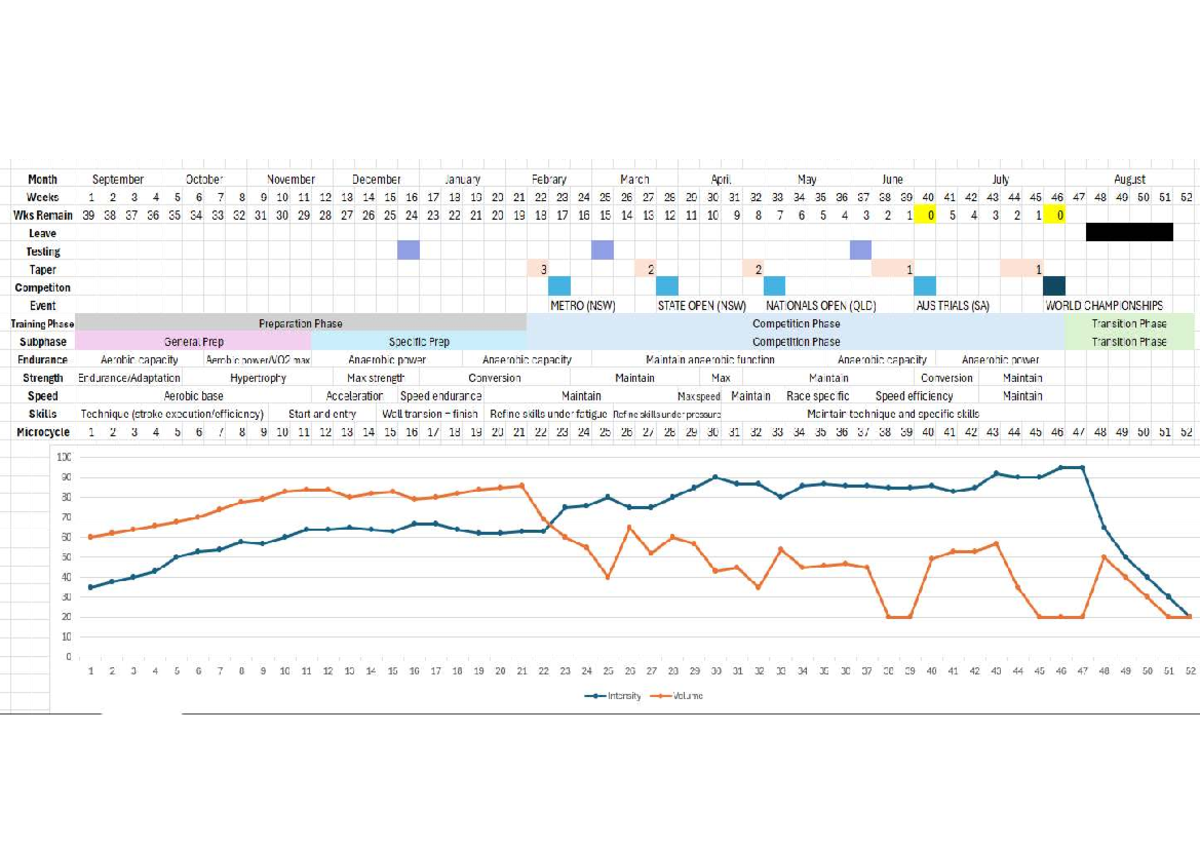Click the 'Aerobic base' speed cell
The width and height of the screenshot is (1200, 850).
click(193, 395)
